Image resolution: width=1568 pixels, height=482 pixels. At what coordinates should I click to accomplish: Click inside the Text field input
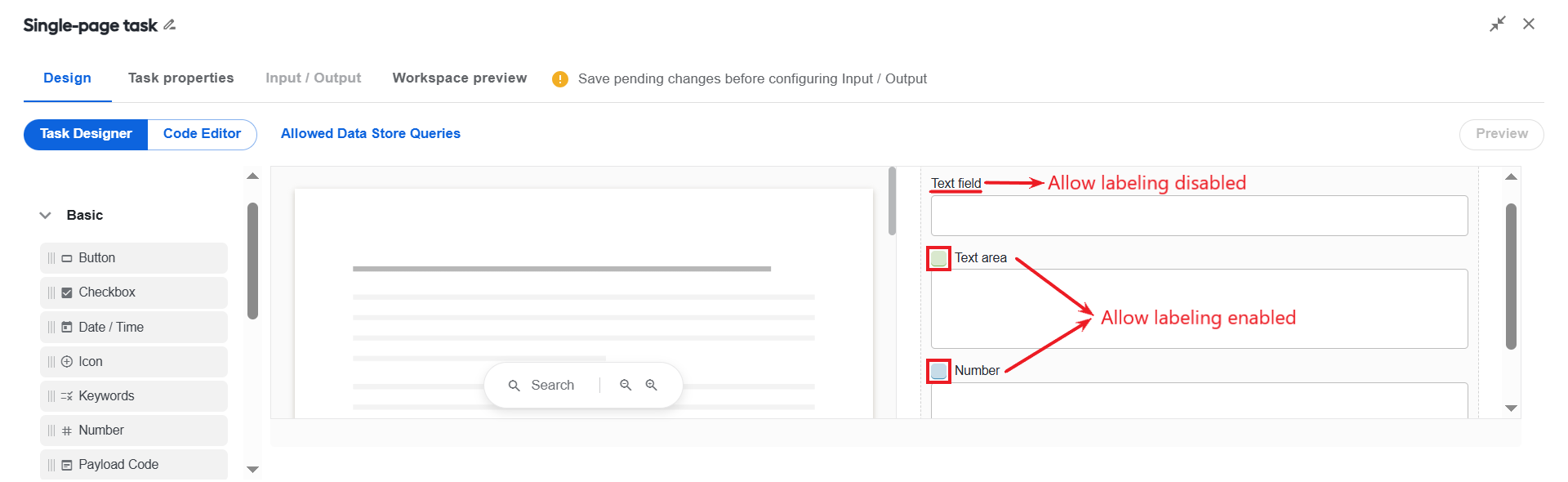[1199, 216]
